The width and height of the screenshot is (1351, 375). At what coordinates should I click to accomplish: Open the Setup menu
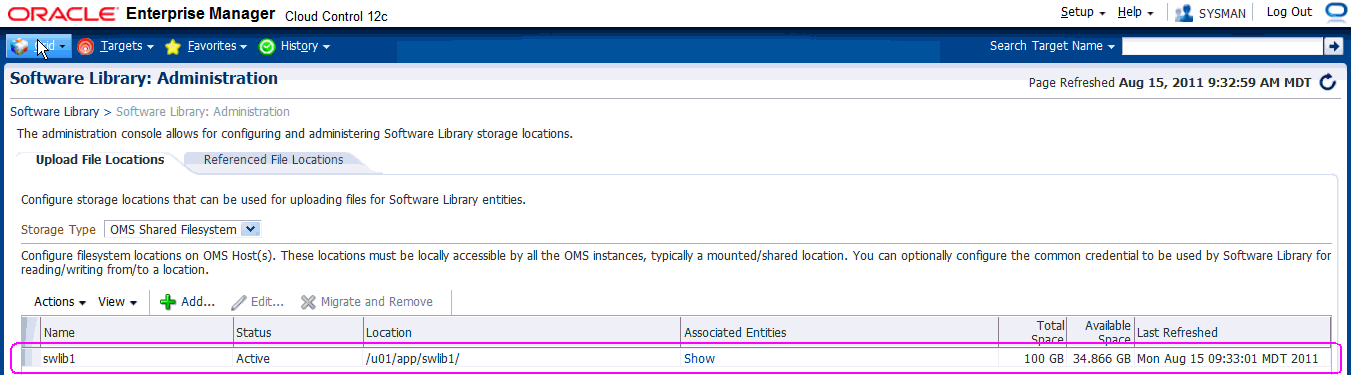click(x=1083, y=12)
